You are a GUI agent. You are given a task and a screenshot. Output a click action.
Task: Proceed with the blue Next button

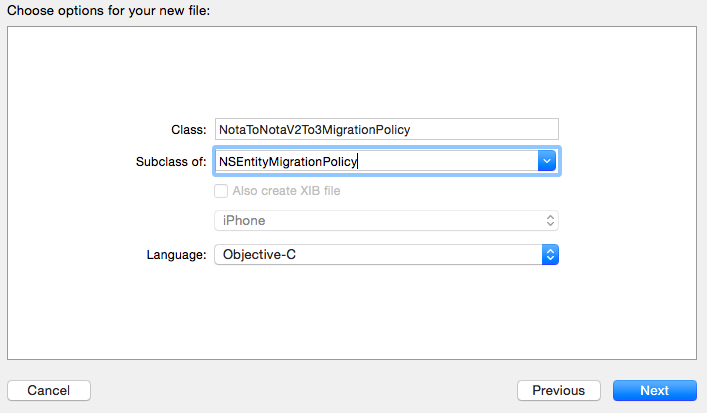coord(654,390)
